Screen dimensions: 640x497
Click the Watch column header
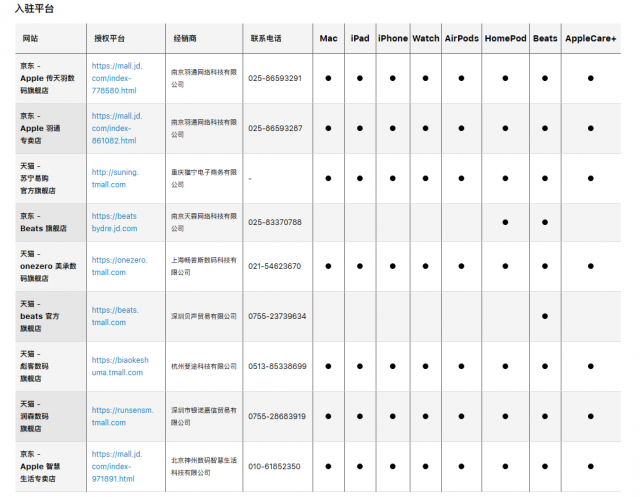[426, 38]
